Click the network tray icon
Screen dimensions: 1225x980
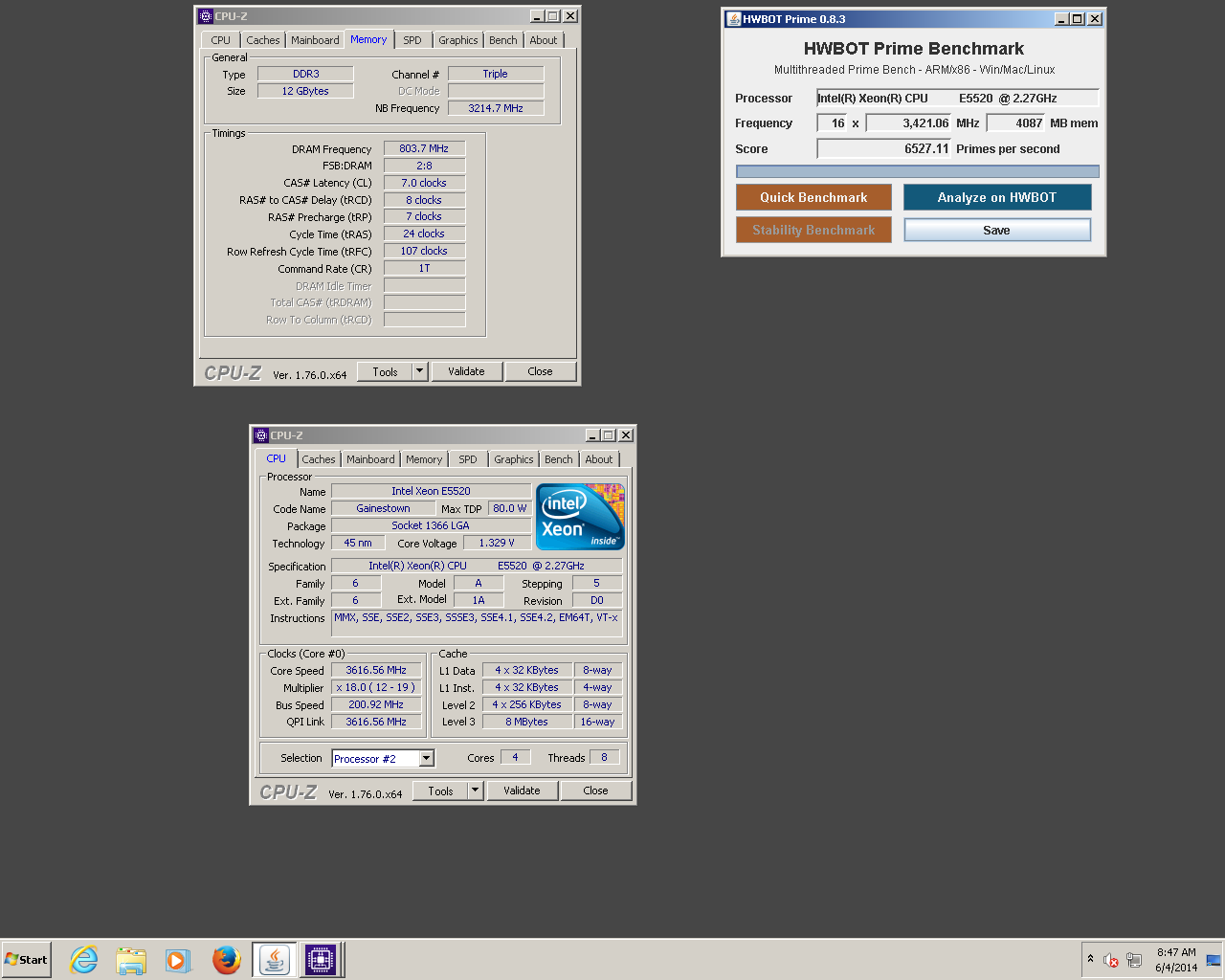tap(1134, 960)
